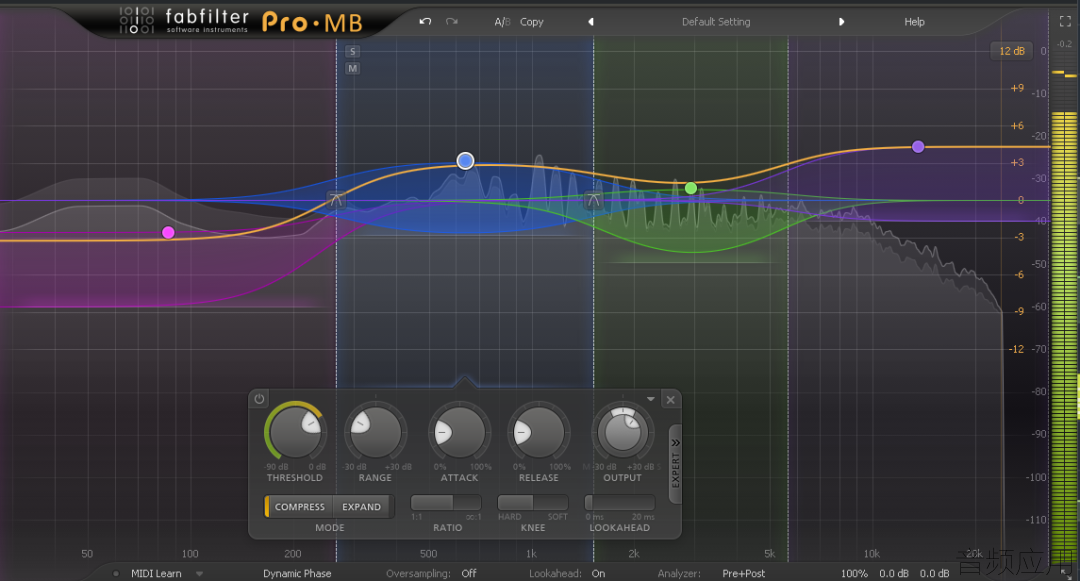Click the FabFilter Pro-MB logo
The height and width of the screenshot is (581, 1080).
tap(241, 21)
